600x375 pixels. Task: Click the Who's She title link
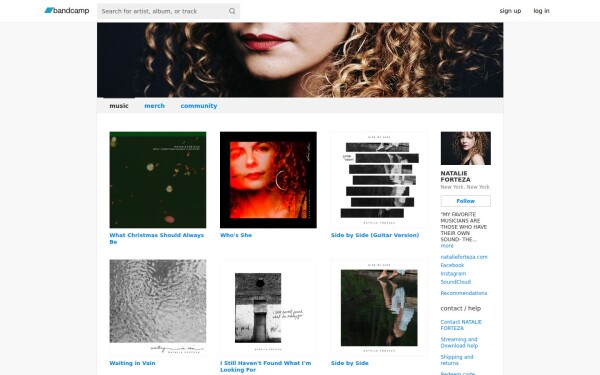(x=236, y=235)
